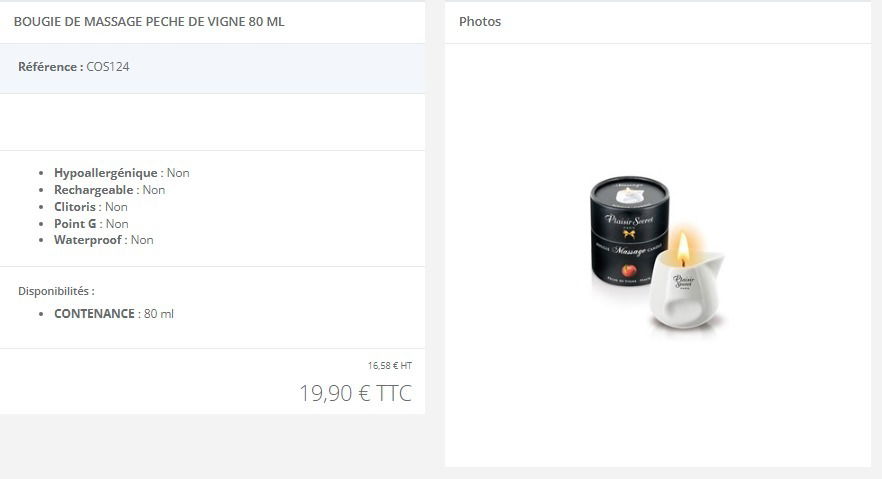Select the reference code COS124
Screen dimensions: 882x479
coord(107,66)
